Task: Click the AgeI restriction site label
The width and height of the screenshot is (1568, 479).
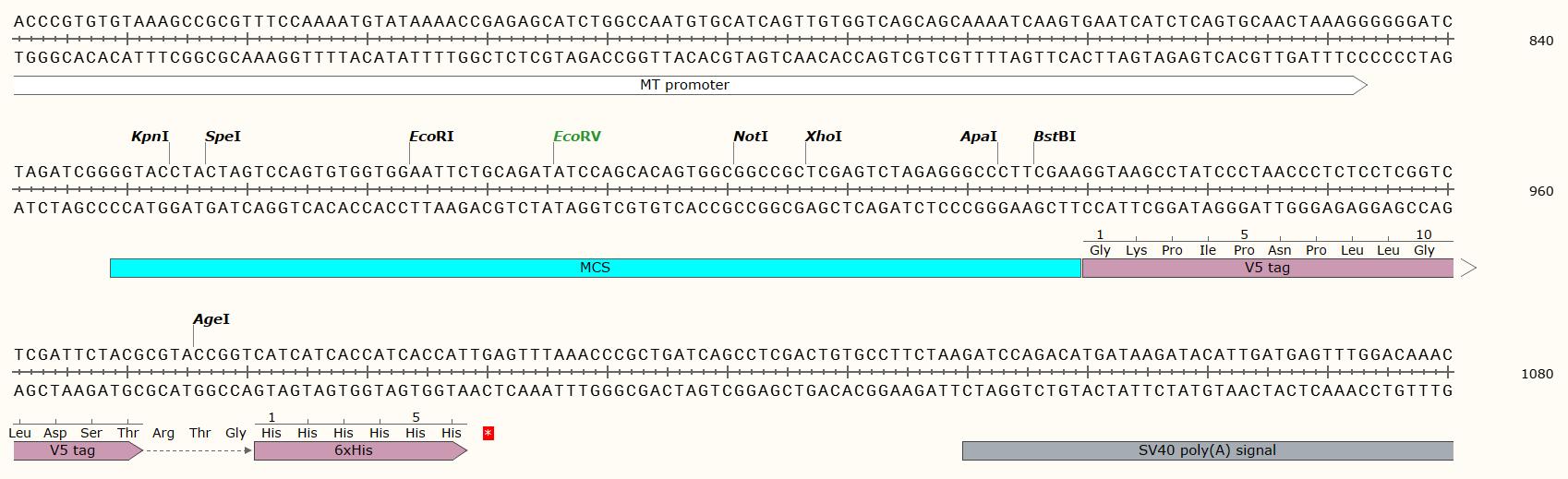Action: click(x=211, y=319)
